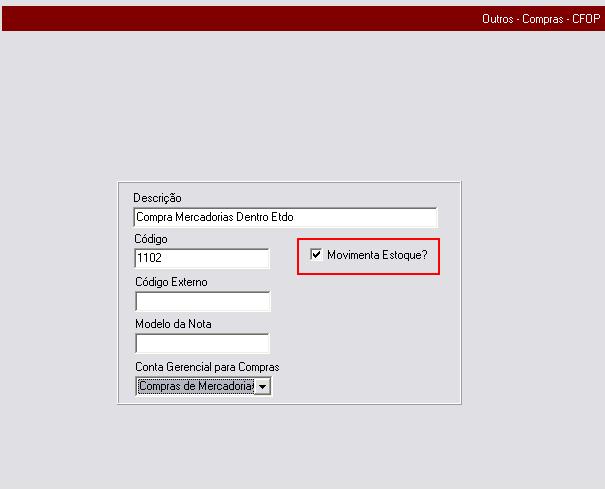Viewport: 605px width, 490px height.
Task: Click the 'Código' field label
Action: 151,240
